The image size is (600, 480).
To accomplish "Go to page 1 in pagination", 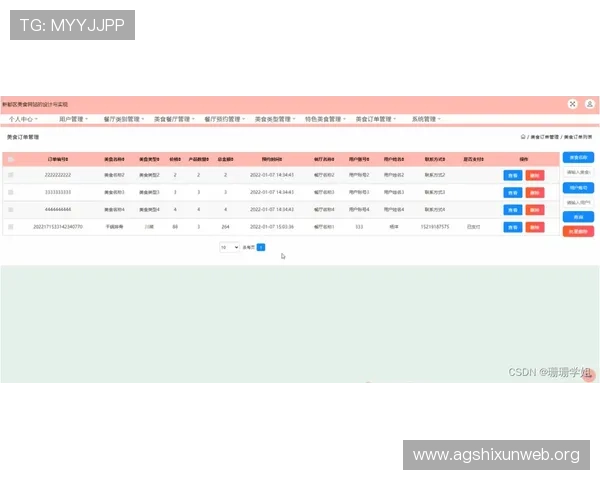I will pos(261,246).
